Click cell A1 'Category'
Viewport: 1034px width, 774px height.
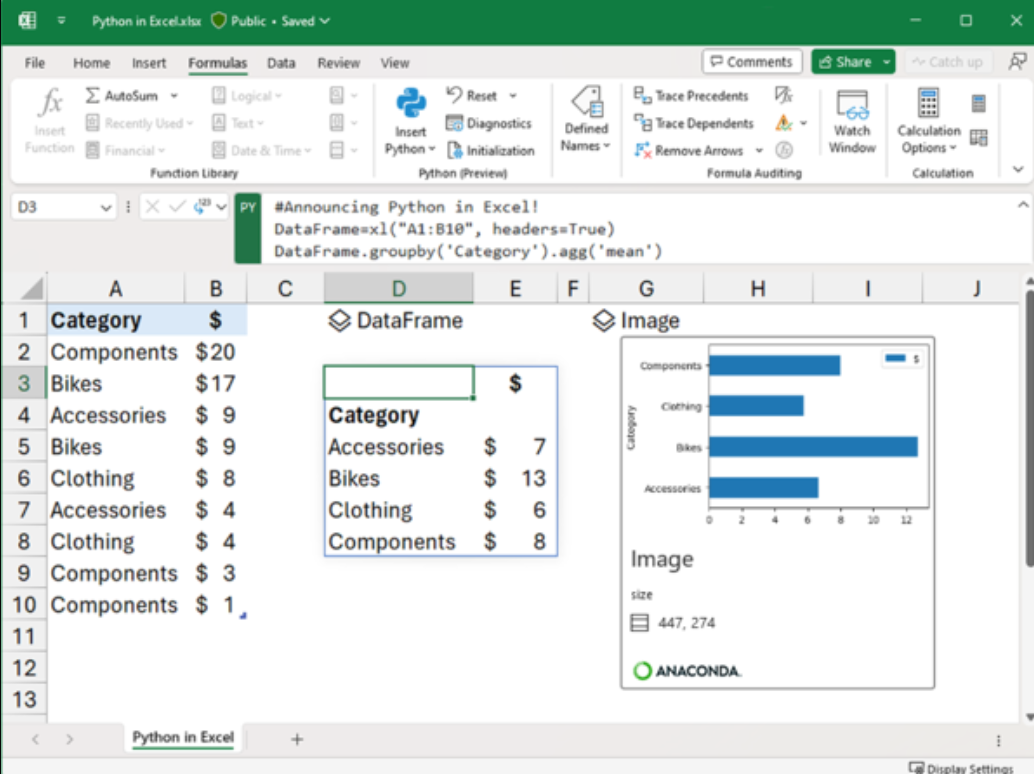tap(116, 320)
